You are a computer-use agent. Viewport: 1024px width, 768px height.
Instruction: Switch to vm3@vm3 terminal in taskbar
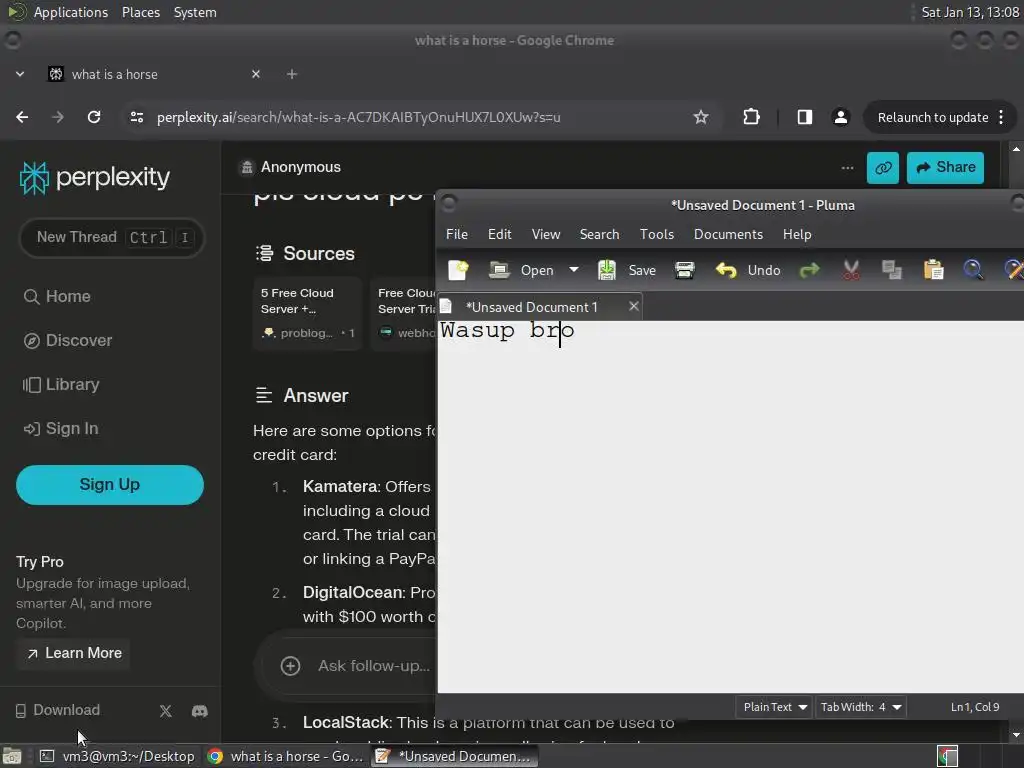point(117,756)
